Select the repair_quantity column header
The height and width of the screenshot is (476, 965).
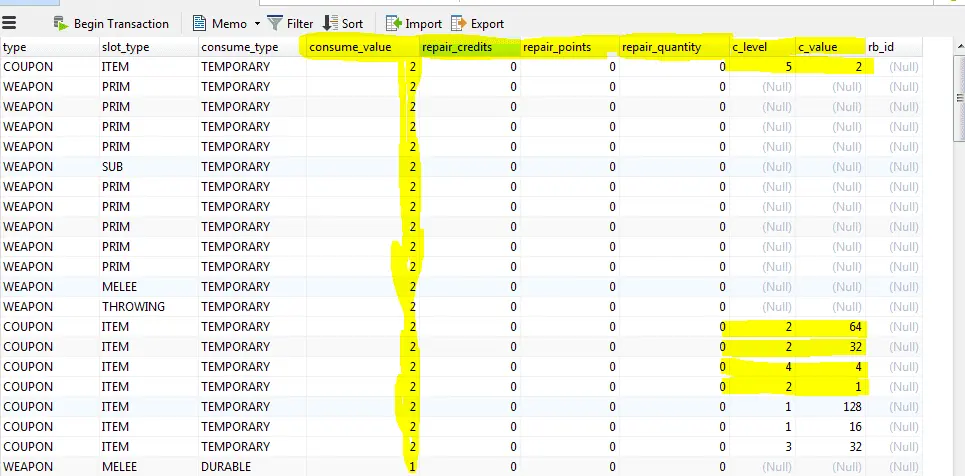(674, 47)
